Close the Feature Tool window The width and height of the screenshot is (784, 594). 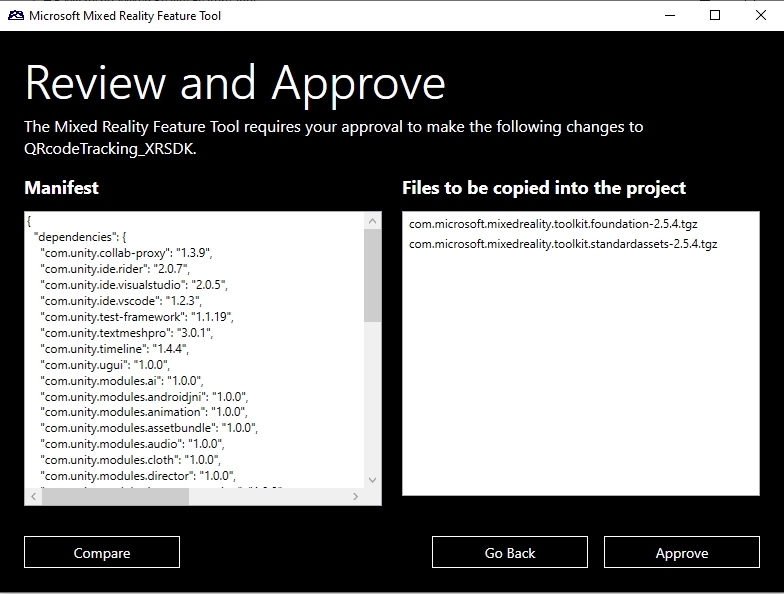760,16
